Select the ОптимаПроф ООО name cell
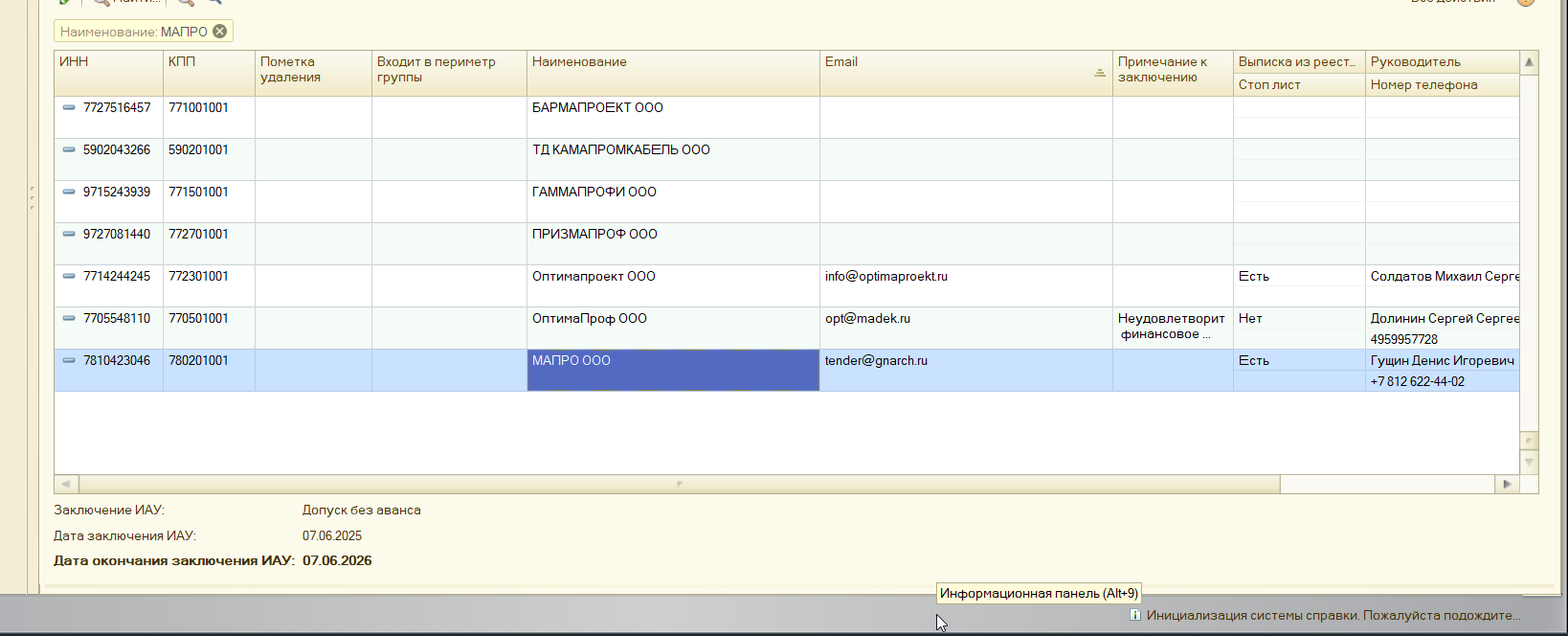 coord(673,328)
